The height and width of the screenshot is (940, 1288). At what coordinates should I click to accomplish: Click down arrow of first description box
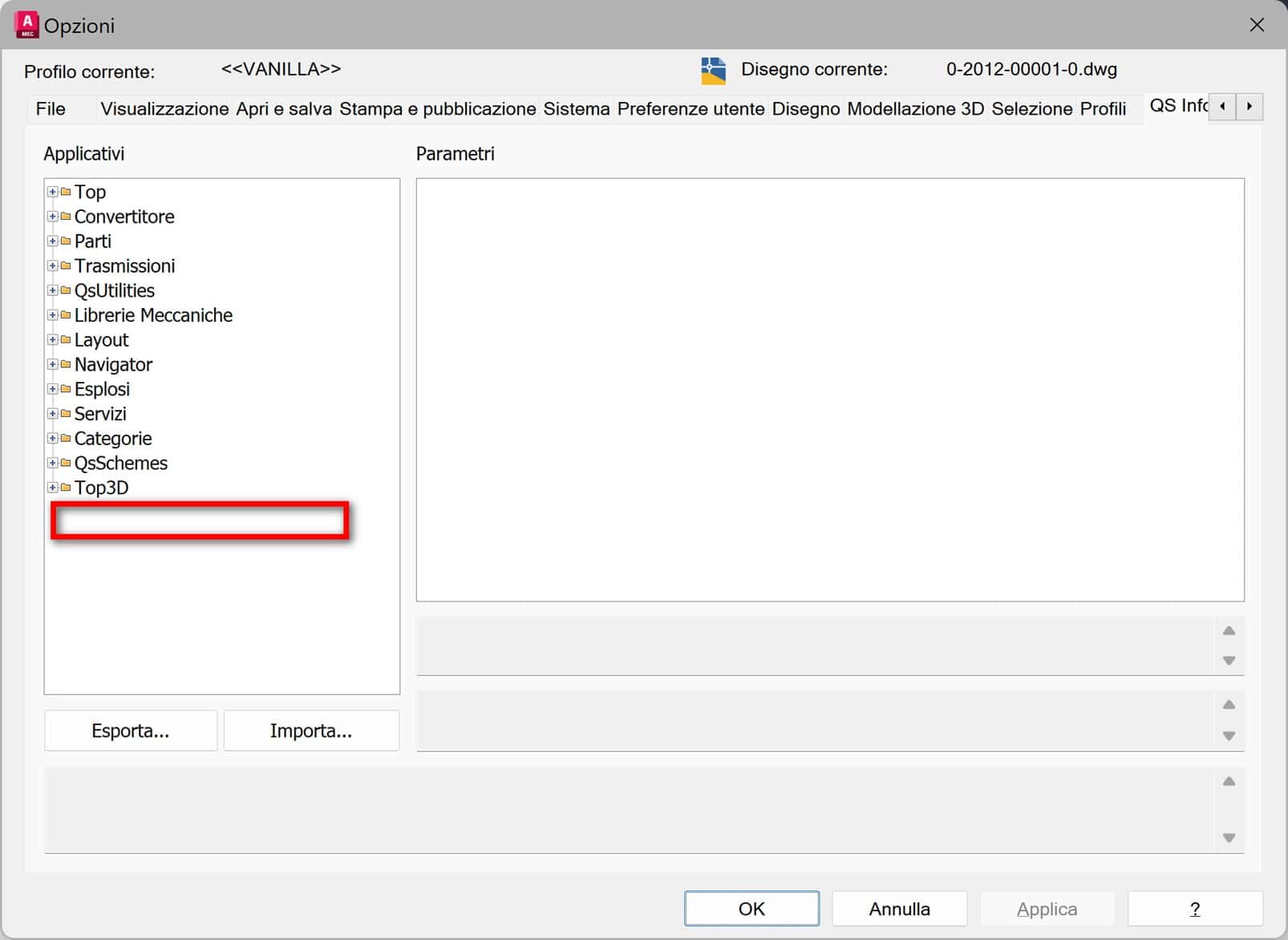pos(1229,661)
